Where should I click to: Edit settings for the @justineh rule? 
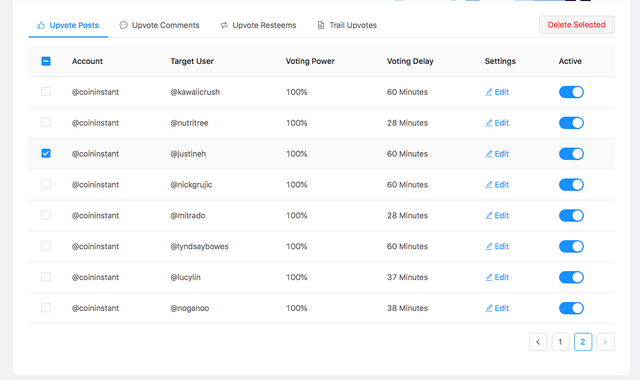(x=497, y=154)
